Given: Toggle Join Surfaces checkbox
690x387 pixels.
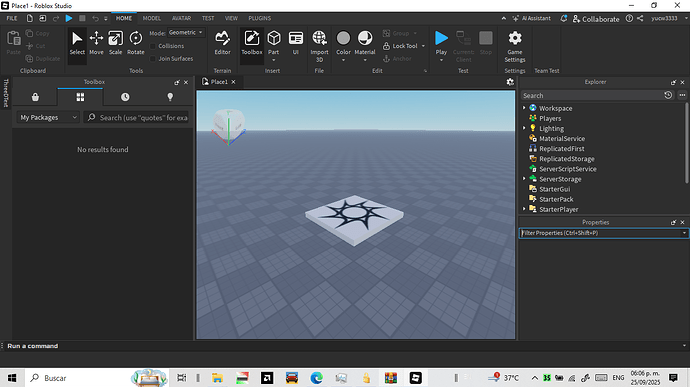Looking at the screenshot, I should [x=153, y=59].
